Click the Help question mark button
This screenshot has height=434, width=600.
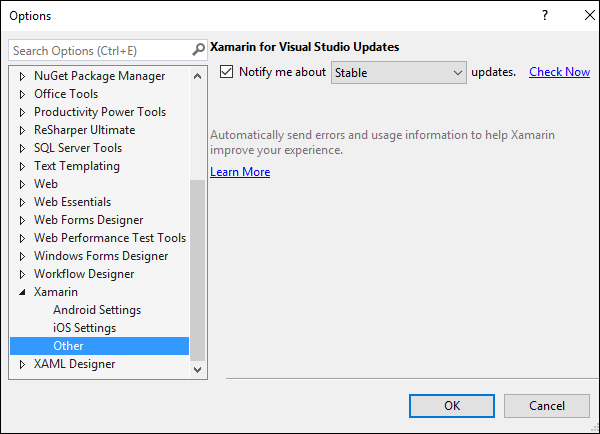pyautogui.click(x=545, y=15)
